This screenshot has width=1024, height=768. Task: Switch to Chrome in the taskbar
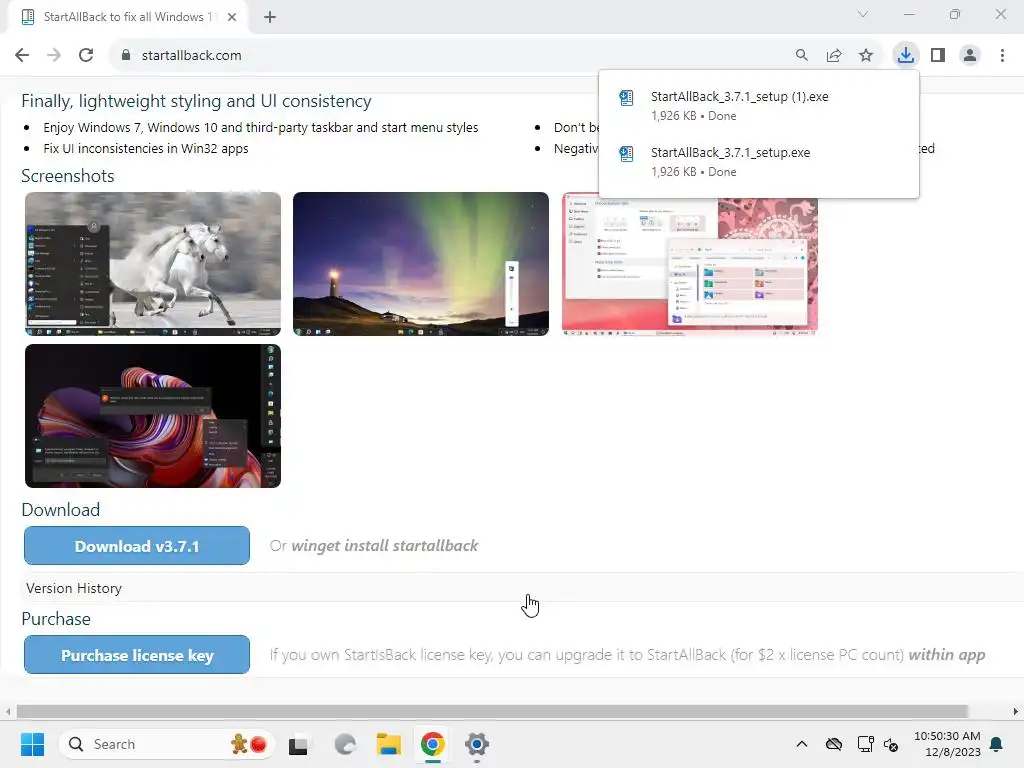[432, 744]
